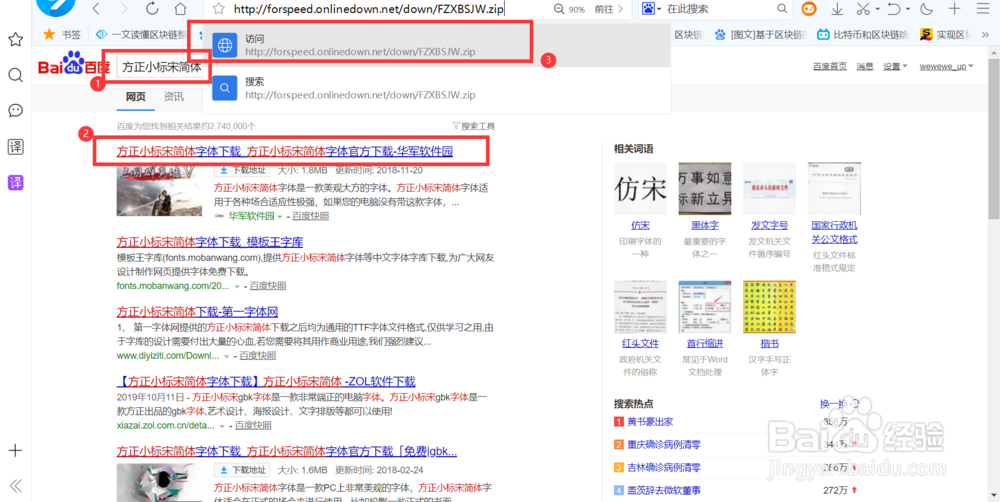This screenshot has height=502, width=1000.
Task: Click the undo closed-tab icon
Action: pos(894,9)
